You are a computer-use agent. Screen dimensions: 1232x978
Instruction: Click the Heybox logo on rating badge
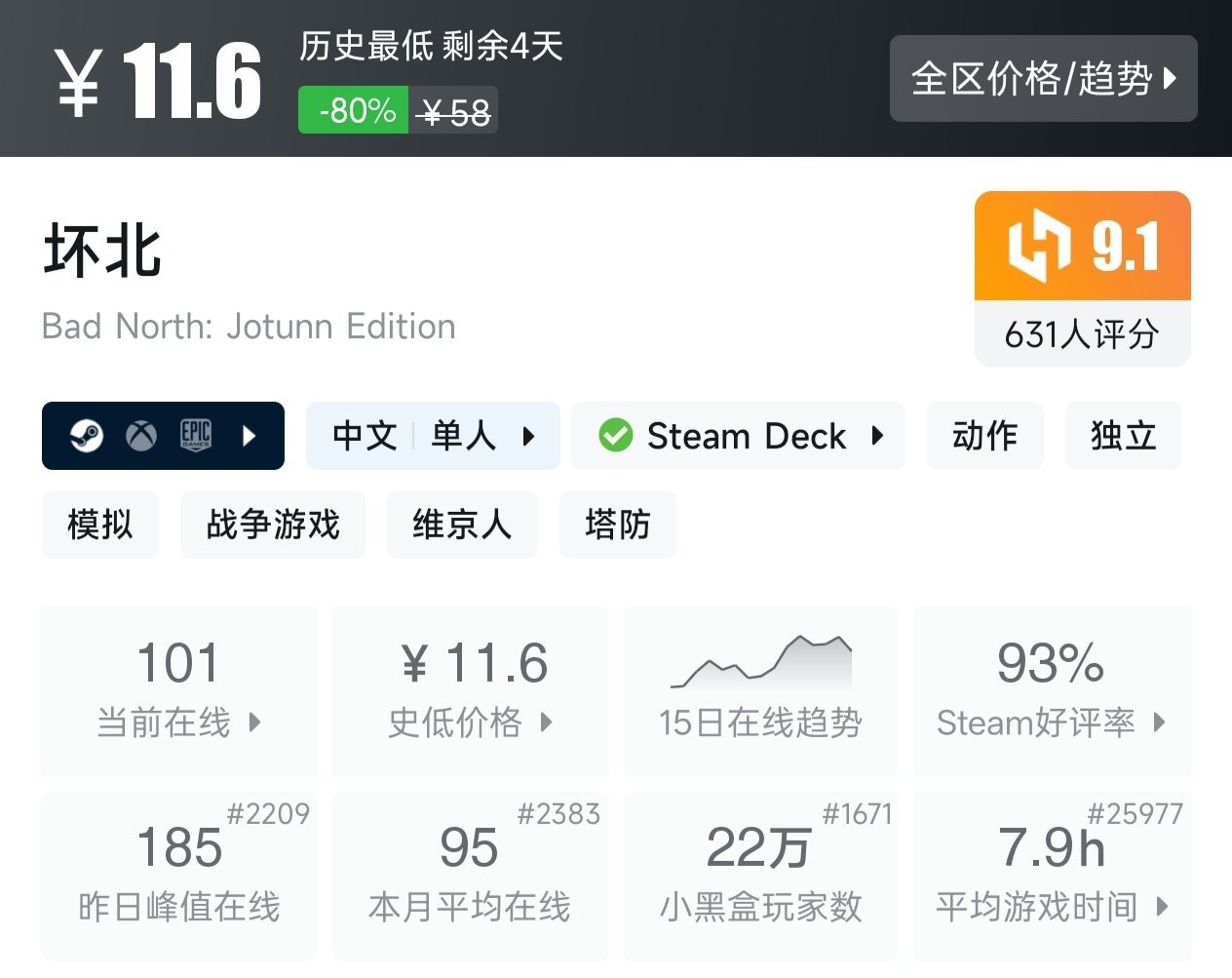point(1039,246)
